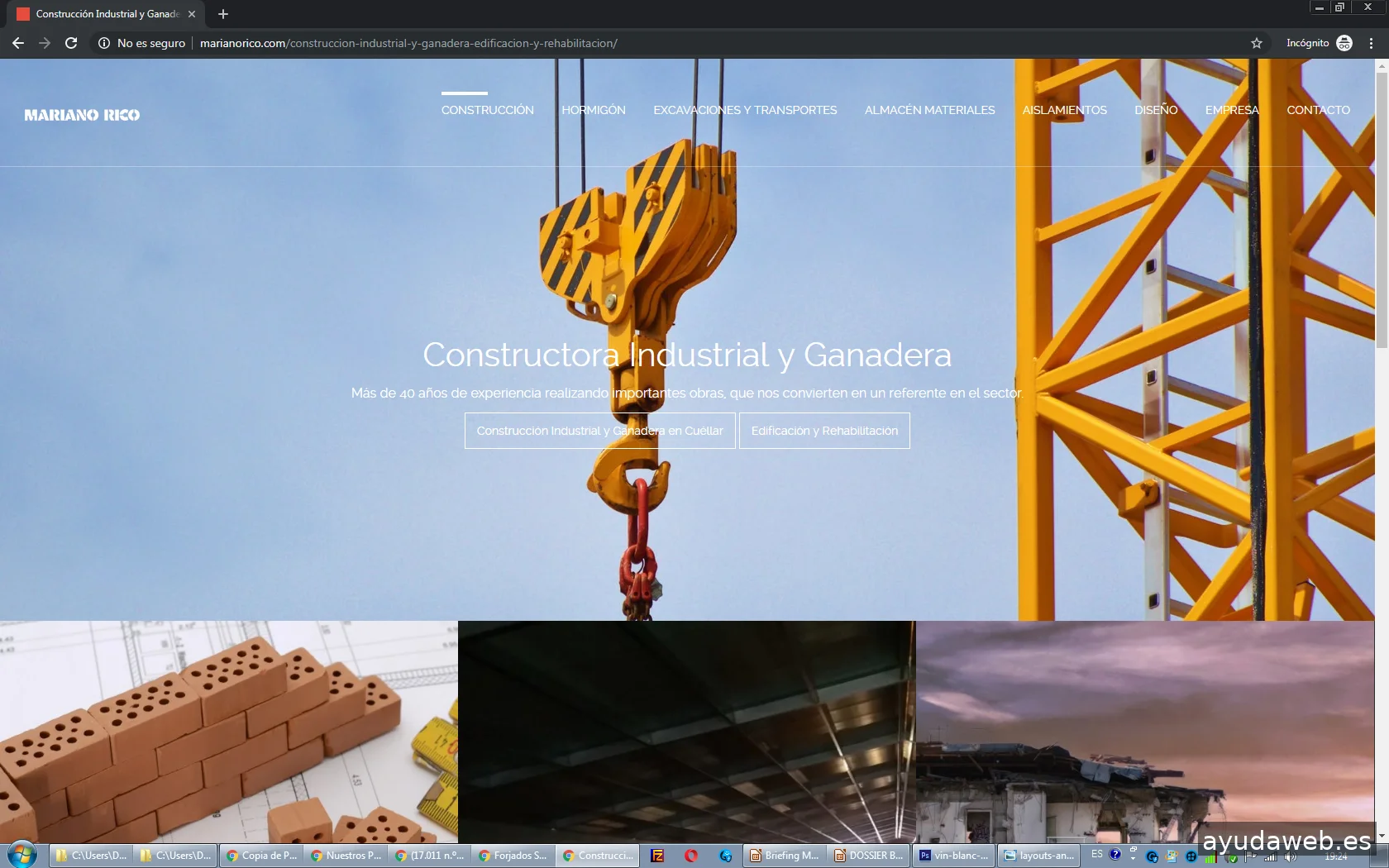Select ALMACÉN MATERIALES in navigation
The height and width of the screenshot is (868, 1389).
click(929, 110)
